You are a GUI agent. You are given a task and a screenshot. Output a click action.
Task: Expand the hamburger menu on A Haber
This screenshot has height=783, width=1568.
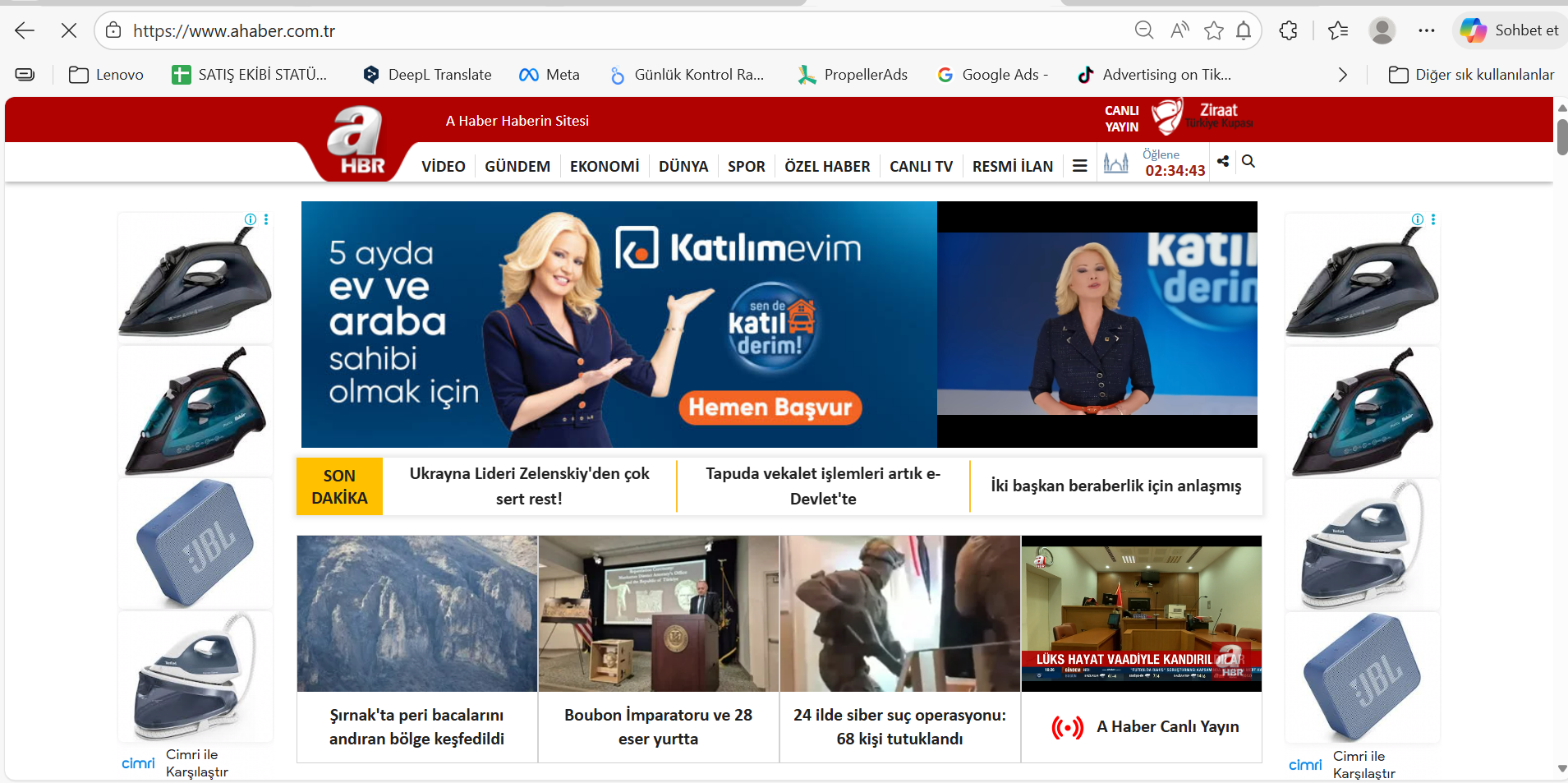(x=1080, y=166)
